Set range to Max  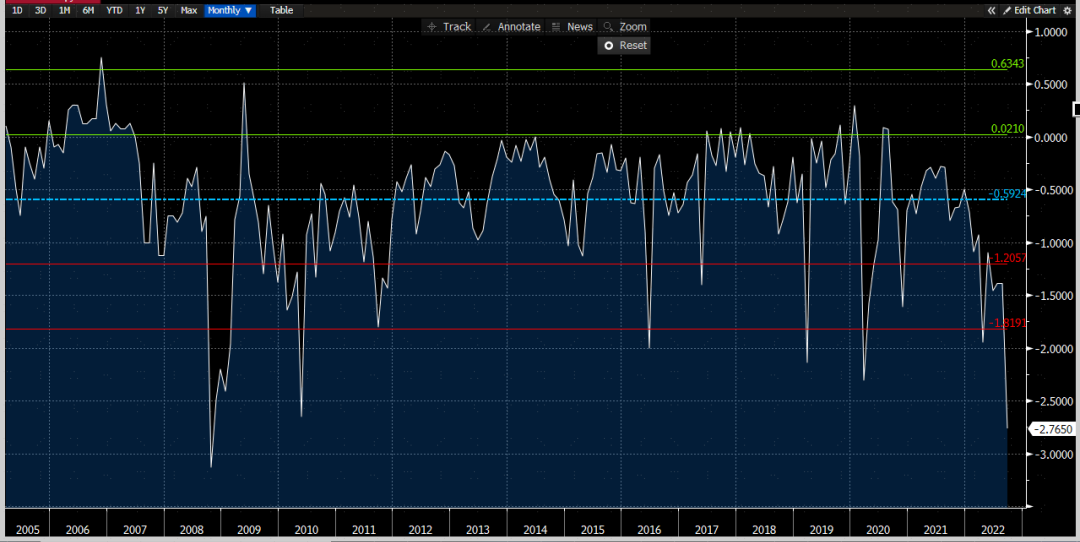point(188,10)
